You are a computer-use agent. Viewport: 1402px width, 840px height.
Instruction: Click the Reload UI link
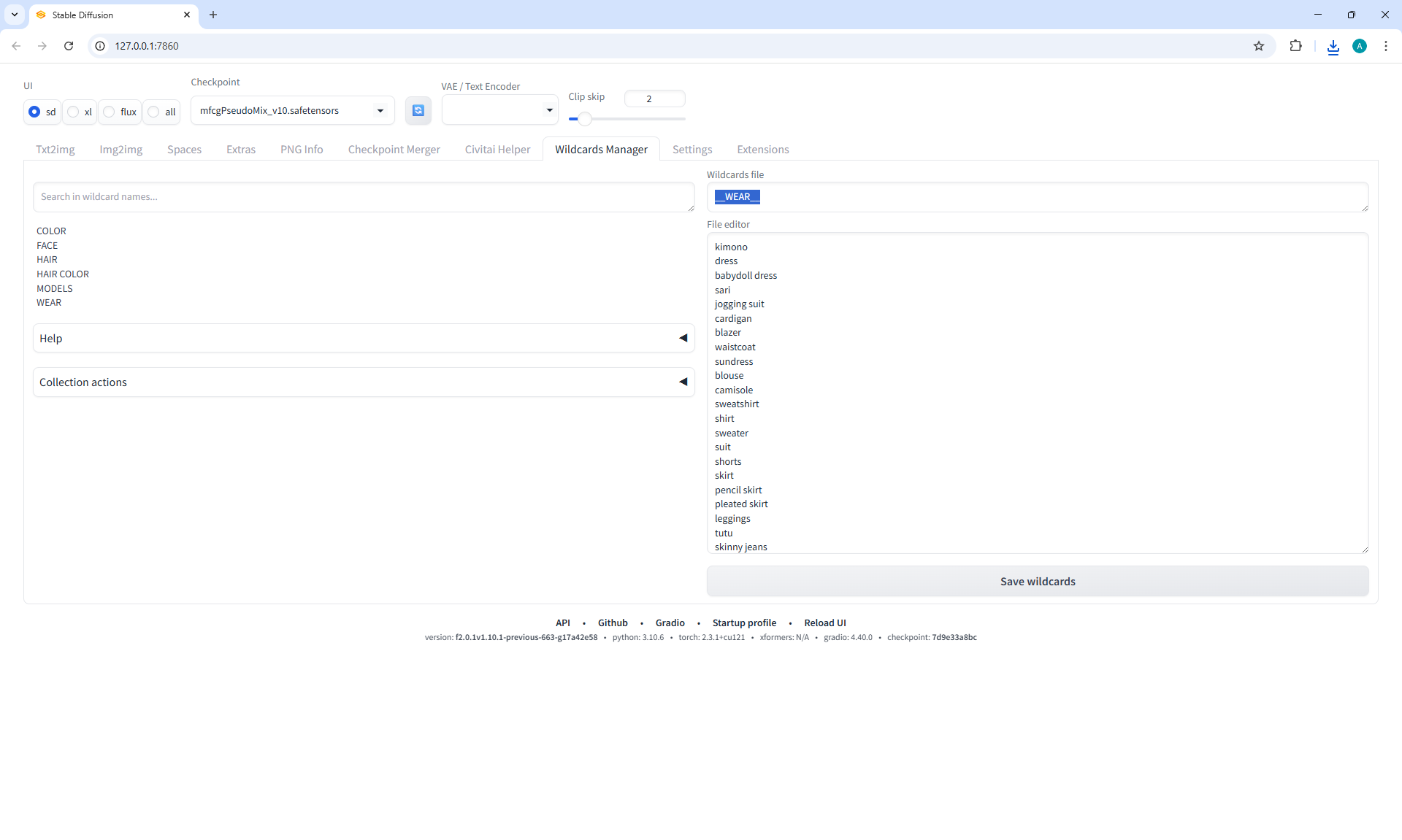tap(824, 623)
